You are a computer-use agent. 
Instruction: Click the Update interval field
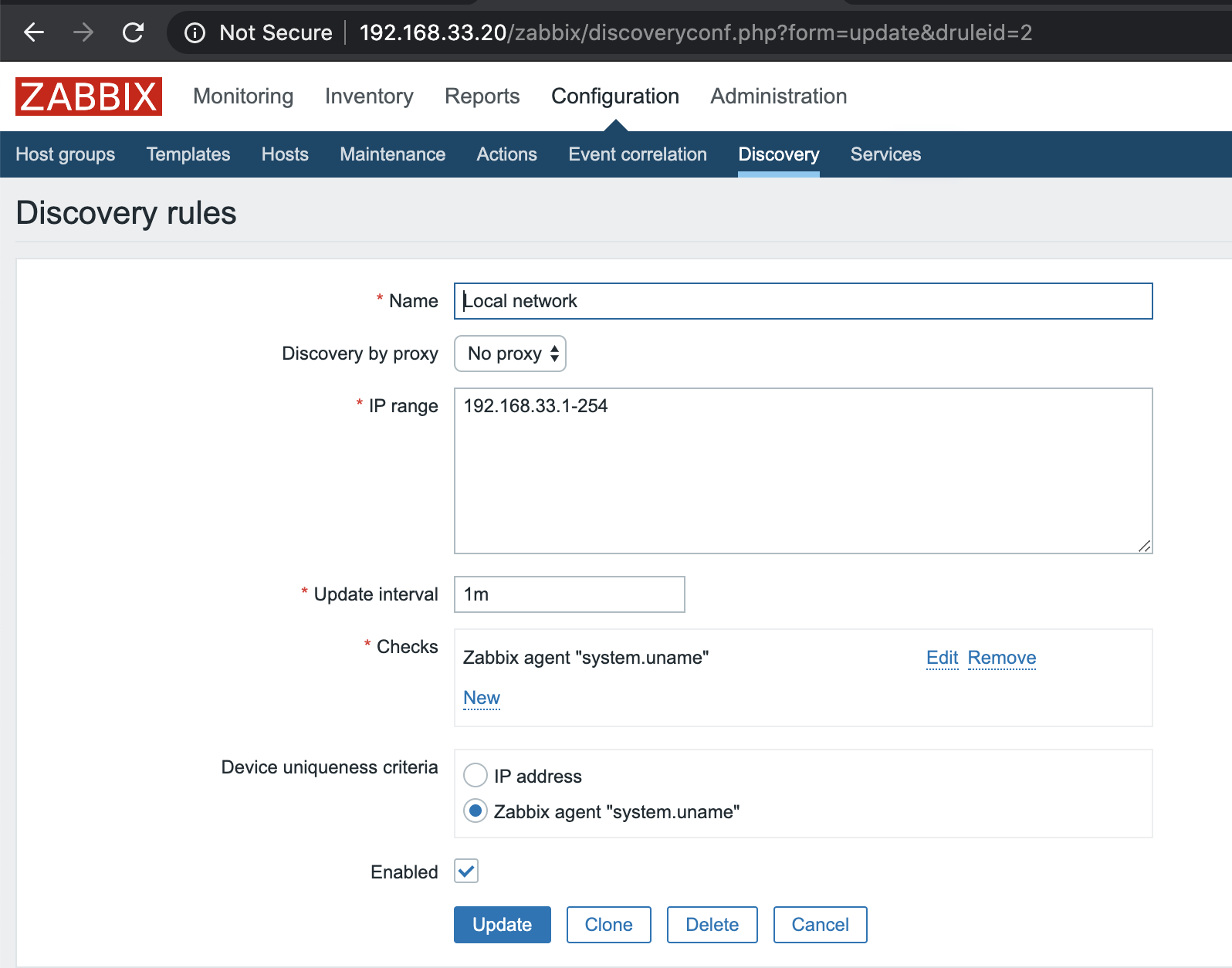pos(570,594)
